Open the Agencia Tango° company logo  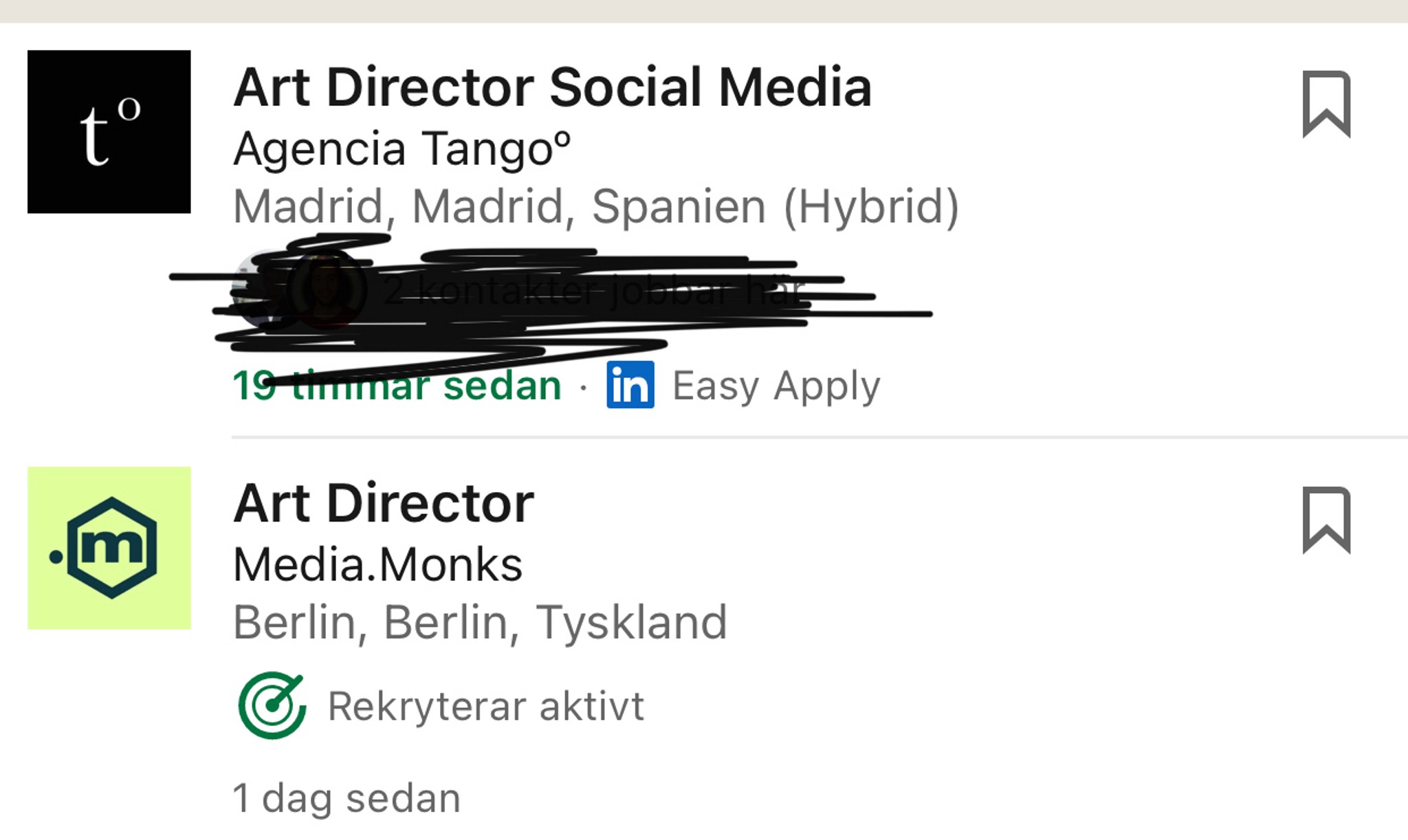tap(109, 131)
